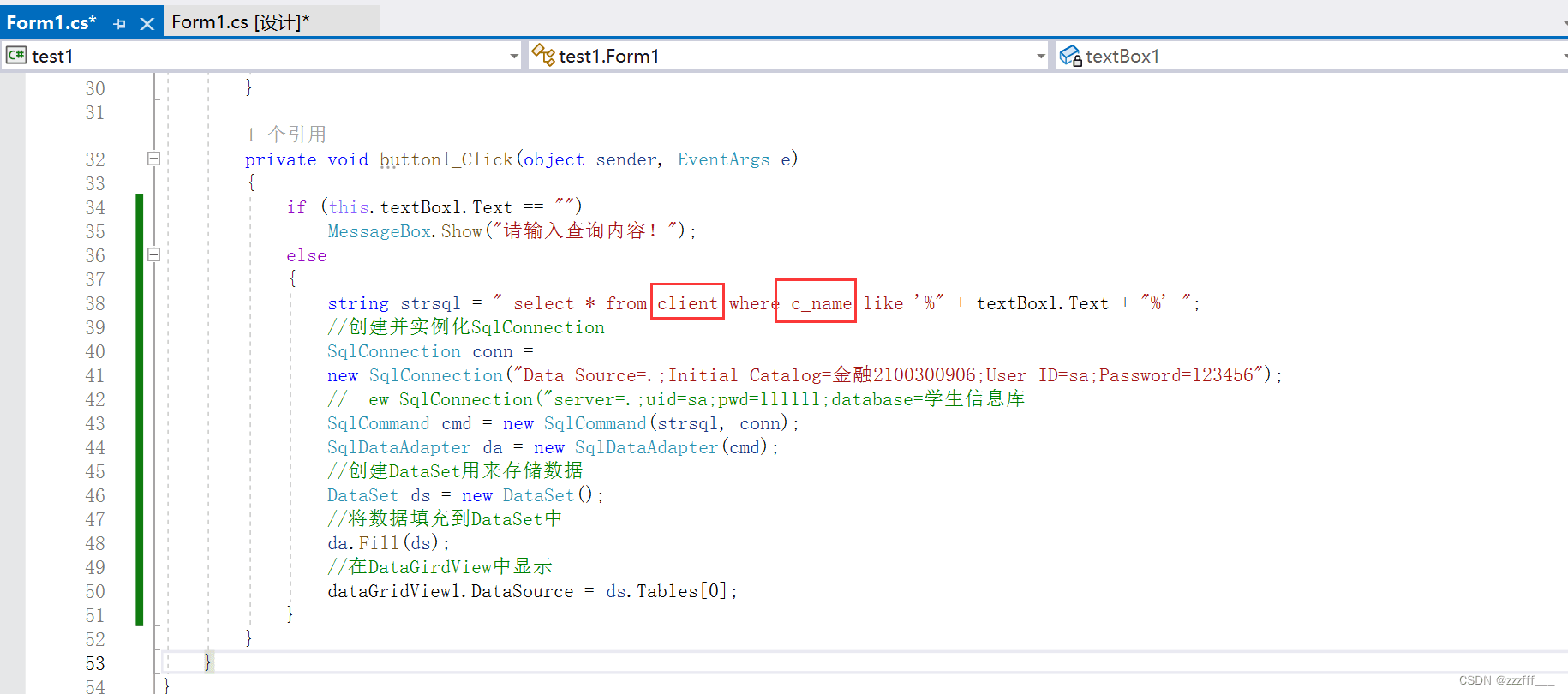
Task: Click the comment '//将数据填充到DataSet中'
Action: click(x=445, y=519)
